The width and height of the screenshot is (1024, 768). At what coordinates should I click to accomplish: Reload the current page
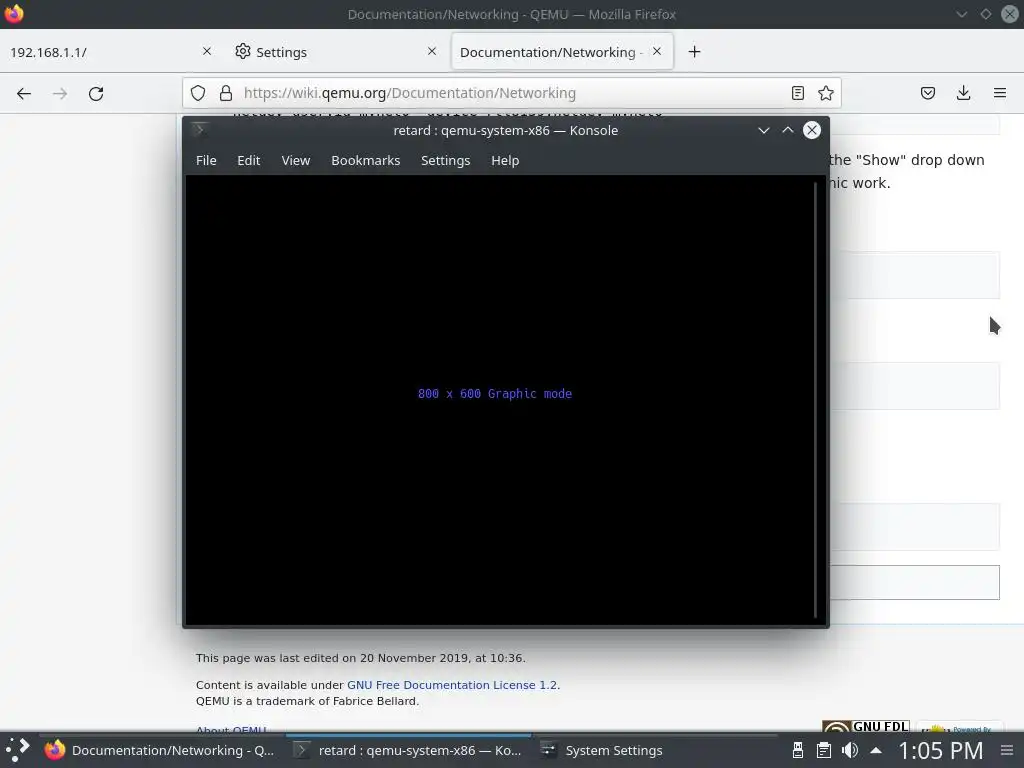point(96,93)
